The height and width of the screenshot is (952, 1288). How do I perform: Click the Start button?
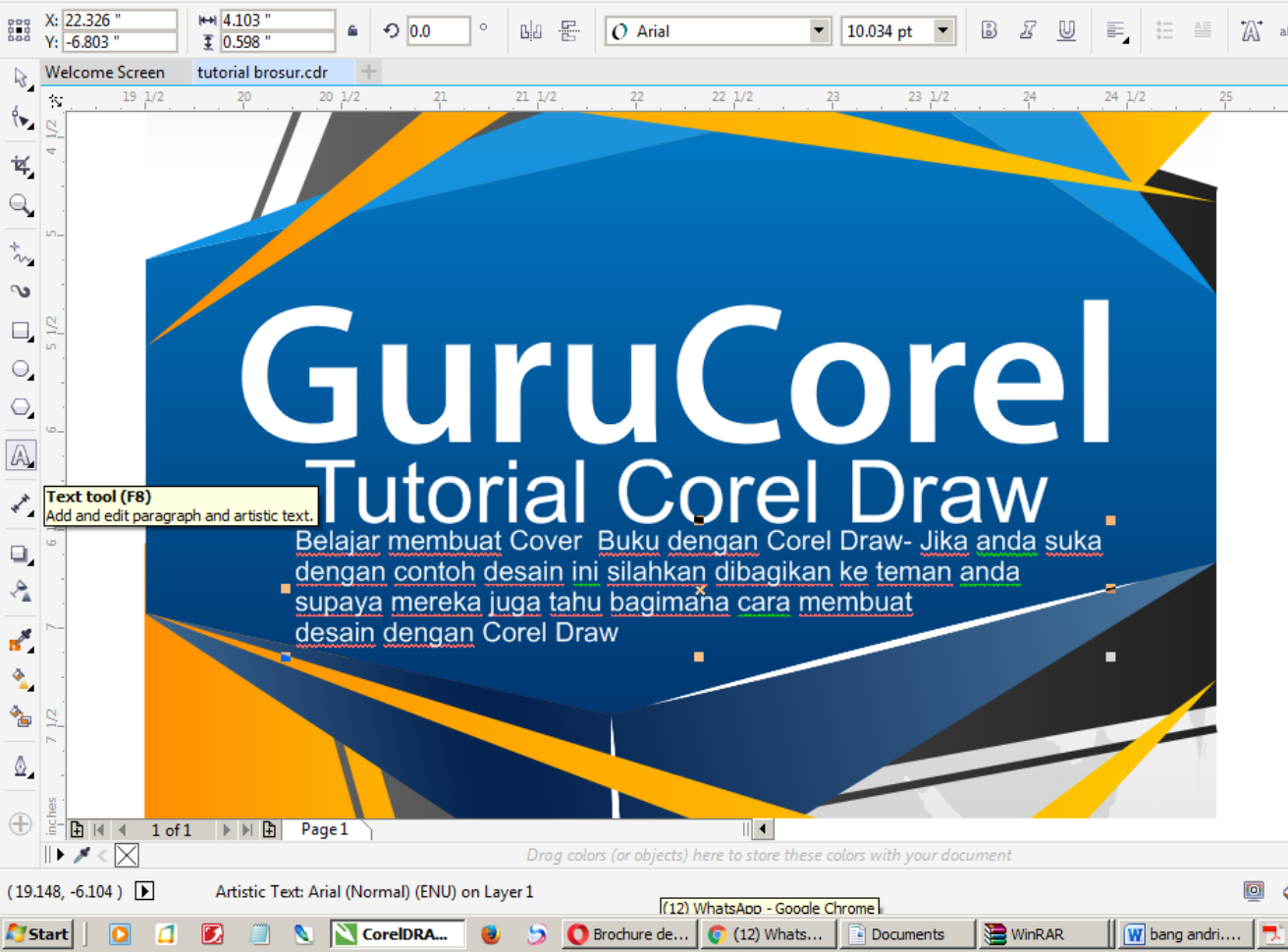tap(36, 933)
